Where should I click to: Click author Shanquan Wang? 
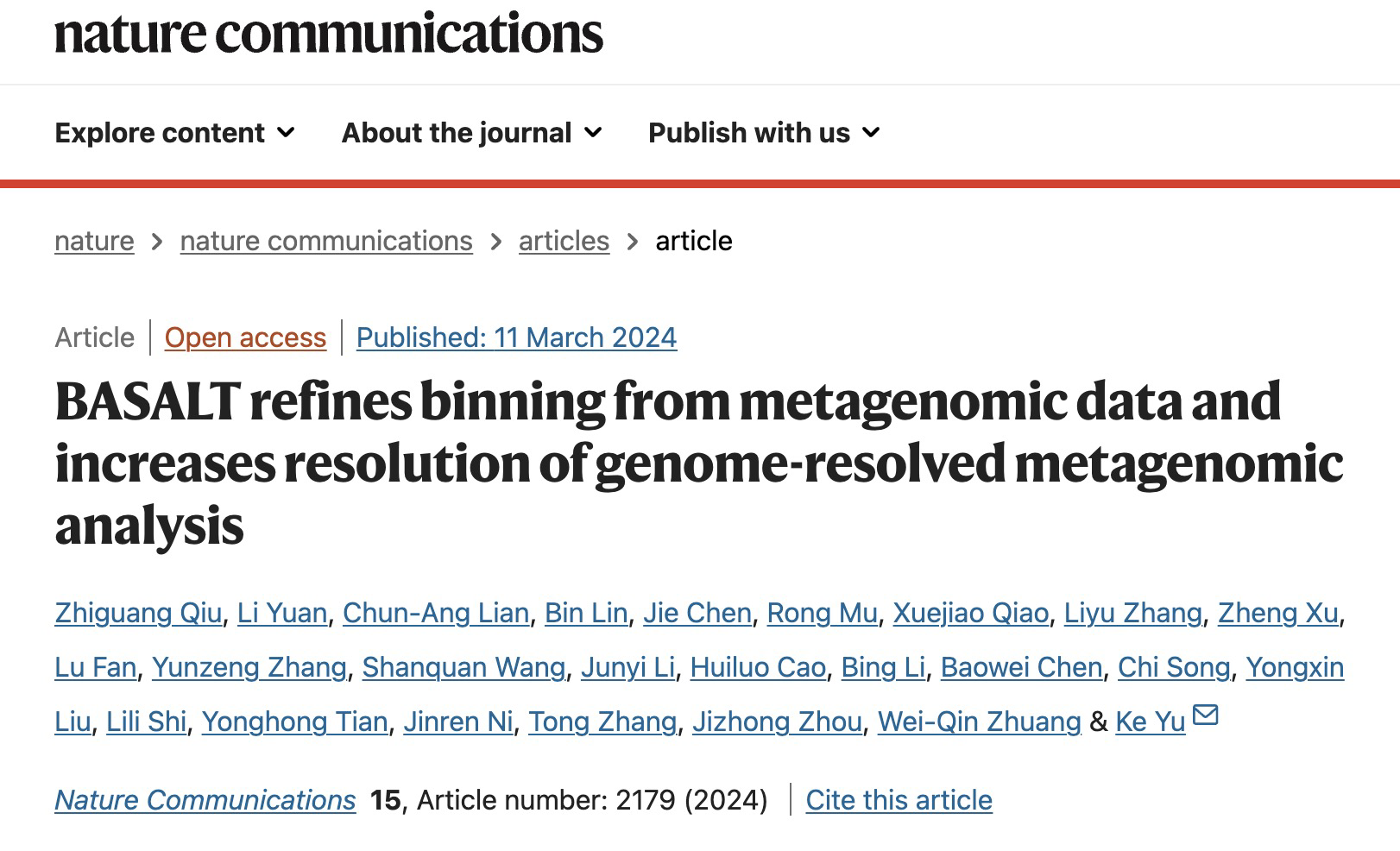[464, 667]
